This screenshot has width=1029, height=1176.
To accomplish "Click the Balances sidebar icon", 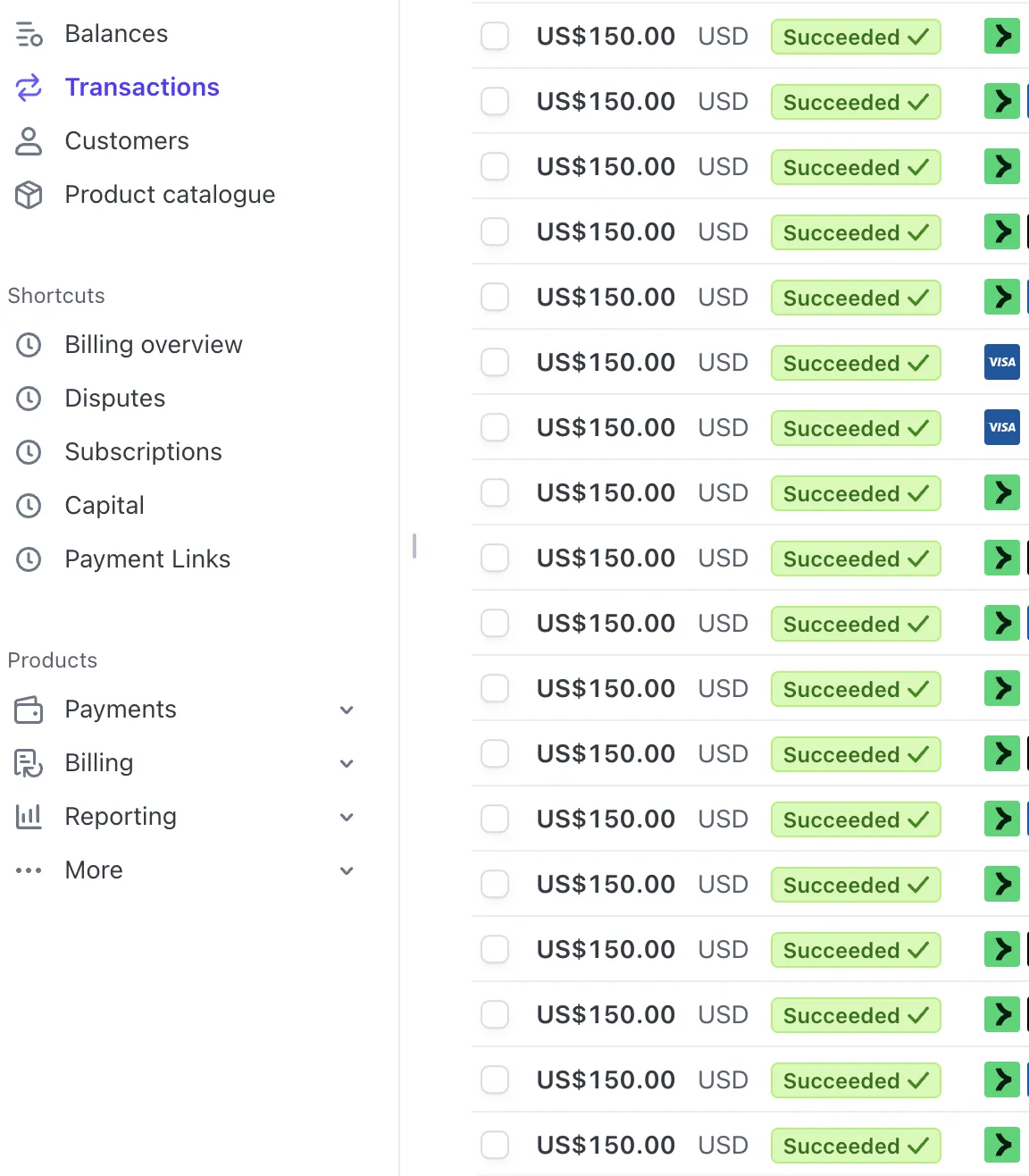I will click(x=29, y=34).
